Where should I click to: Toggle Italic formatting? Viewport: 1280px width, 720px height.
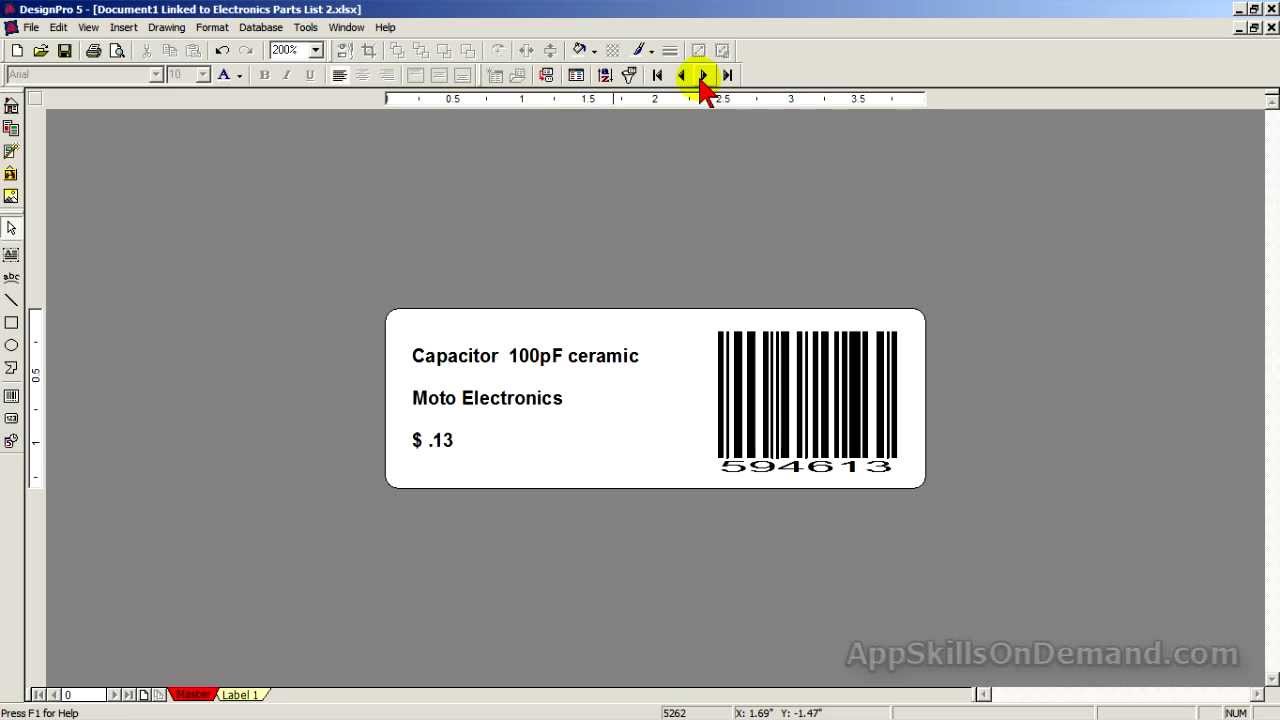(287, 75)
